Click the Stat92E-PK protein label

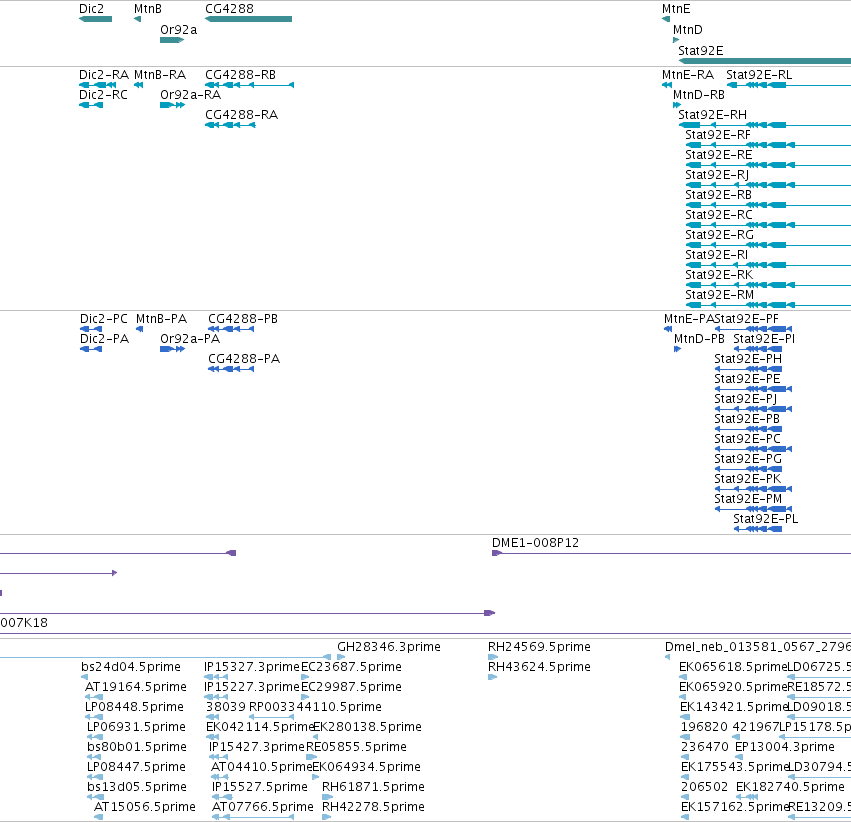pyautogui.click(x=748, y=480)
